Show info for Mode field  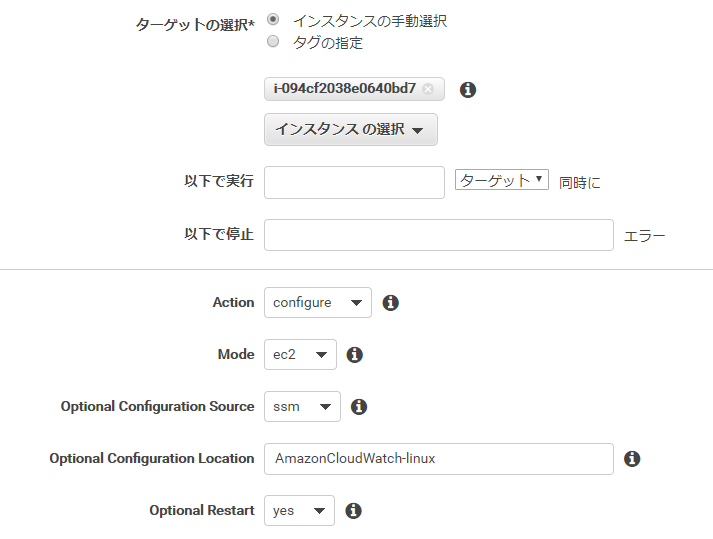tap(354, 354)
